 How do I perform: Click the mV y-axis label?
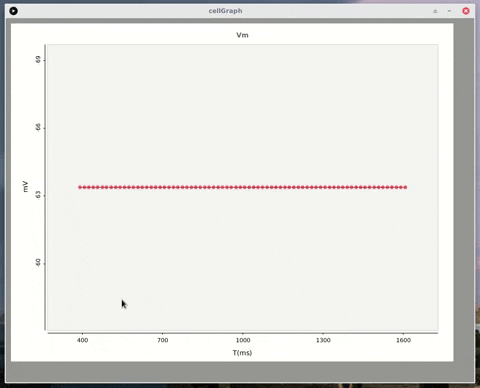point(25,187)
